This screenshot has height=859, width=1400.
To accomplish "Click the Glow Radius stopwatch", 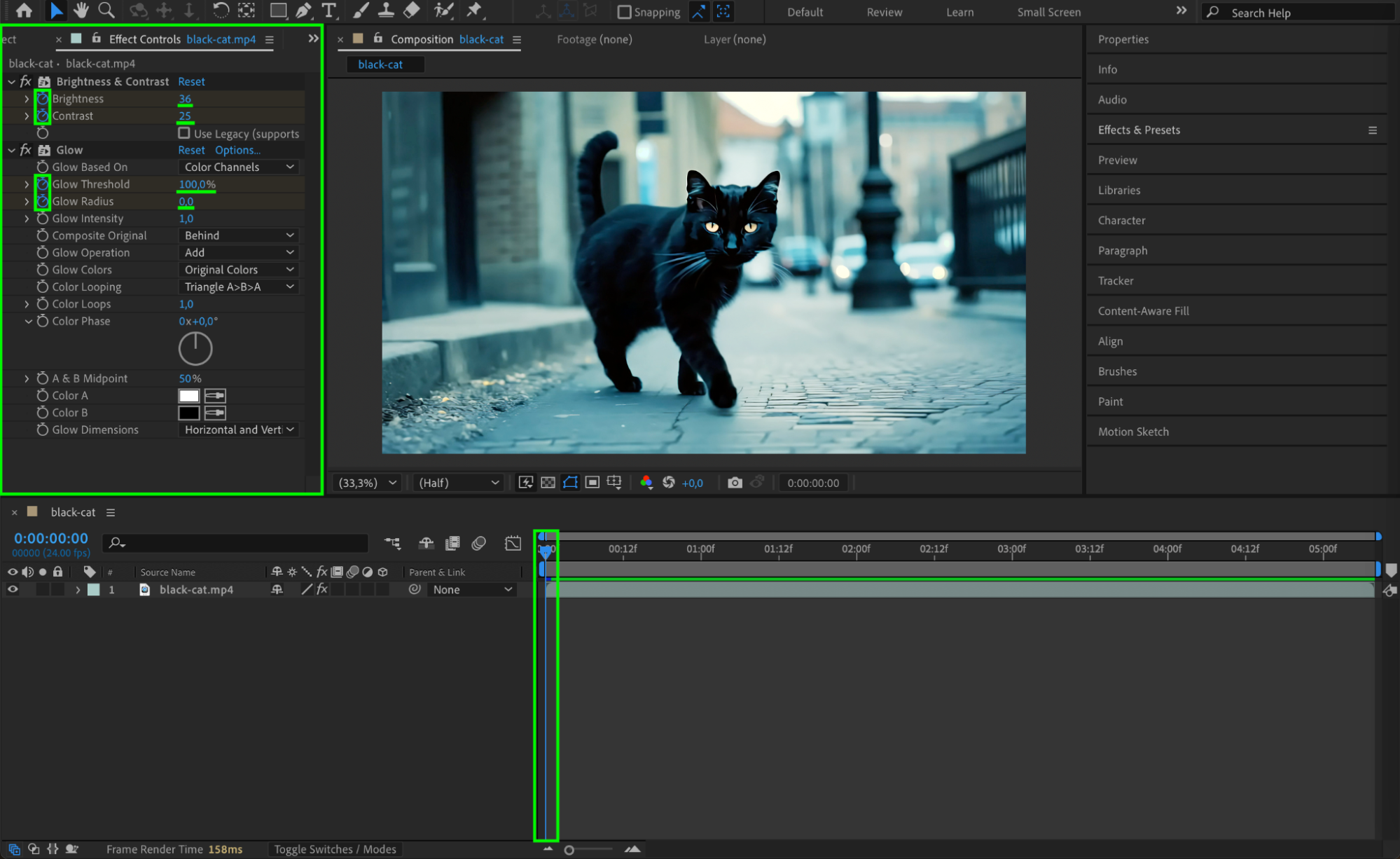I will click(43, 202).
